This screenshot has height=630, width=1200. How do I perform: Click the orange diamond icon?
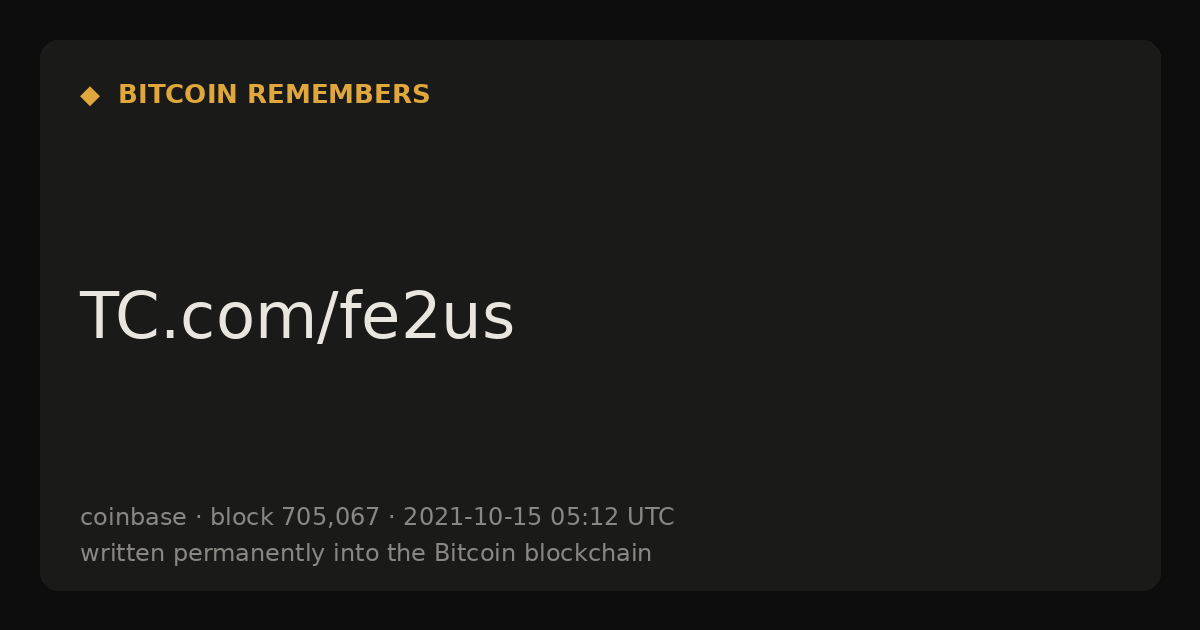coord(90,96)
